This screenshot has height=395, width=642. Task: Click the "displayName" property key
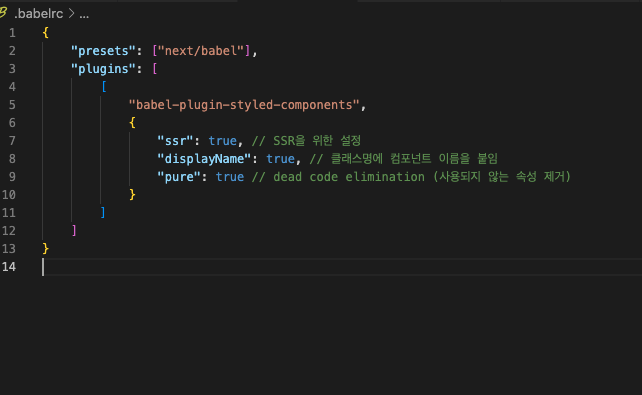pyautogui.click(x=204, y=159)
